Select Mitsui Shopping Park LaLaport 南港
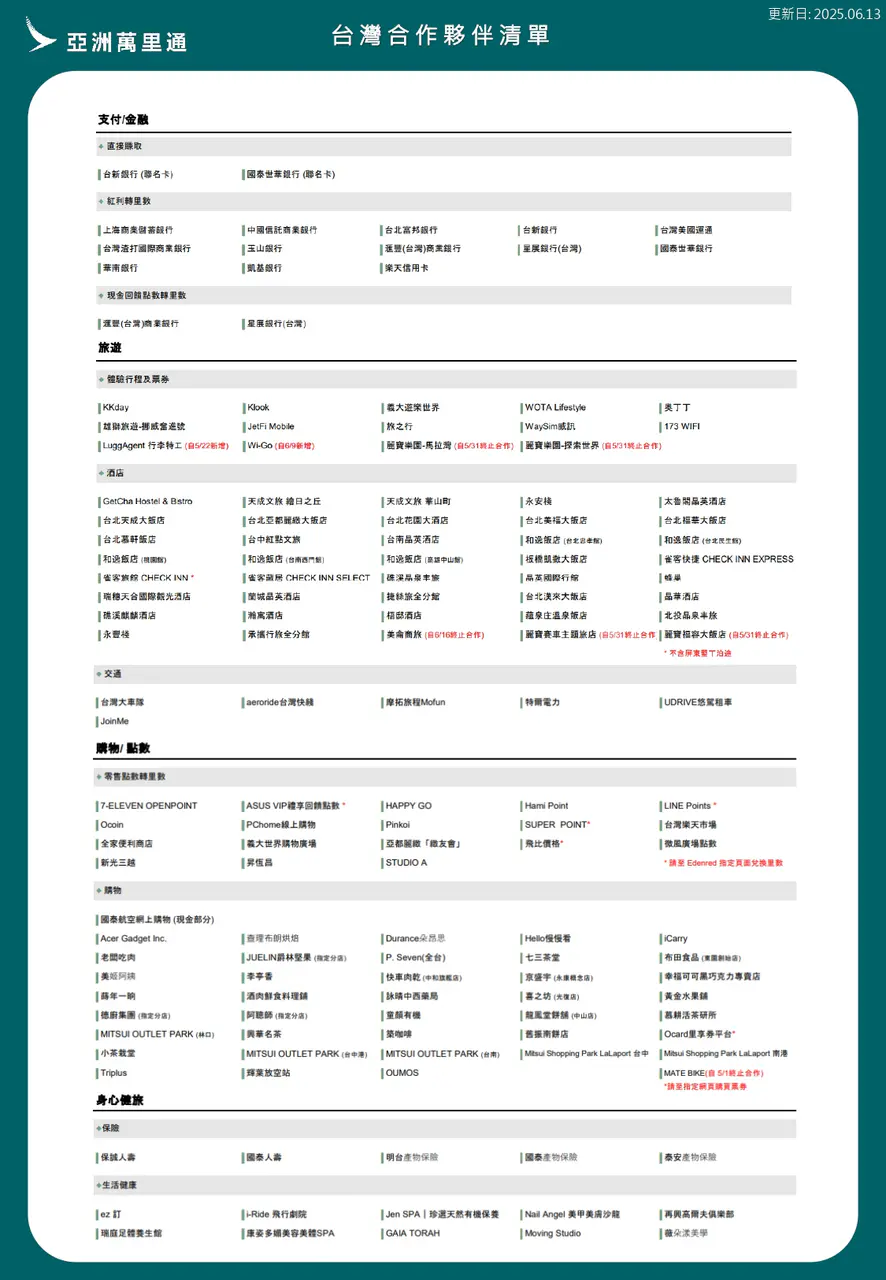The image size is (886, 1280). pos(726,1054)
